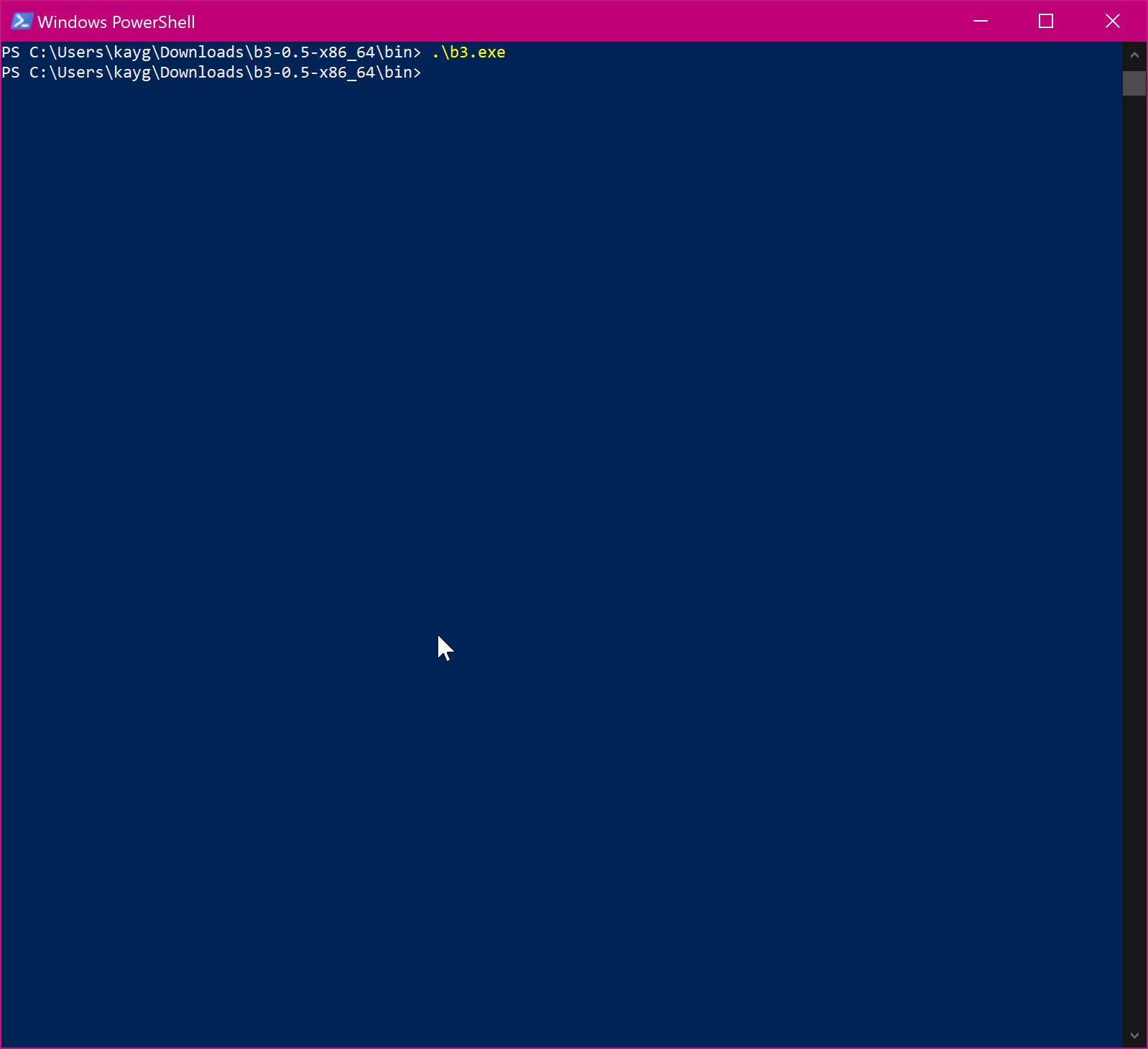
Task: Maximize the Windows PowerShell window
Action: click(x=1046, y=22)
